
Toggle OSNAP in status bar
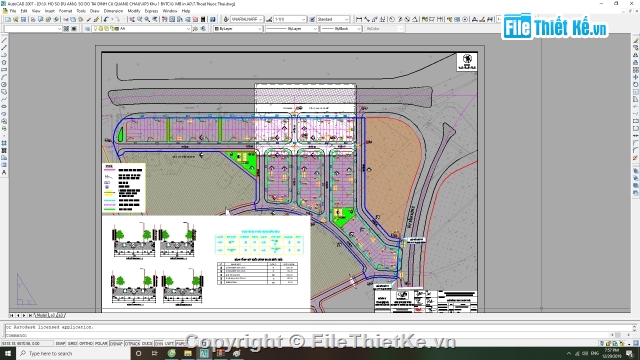116,344
